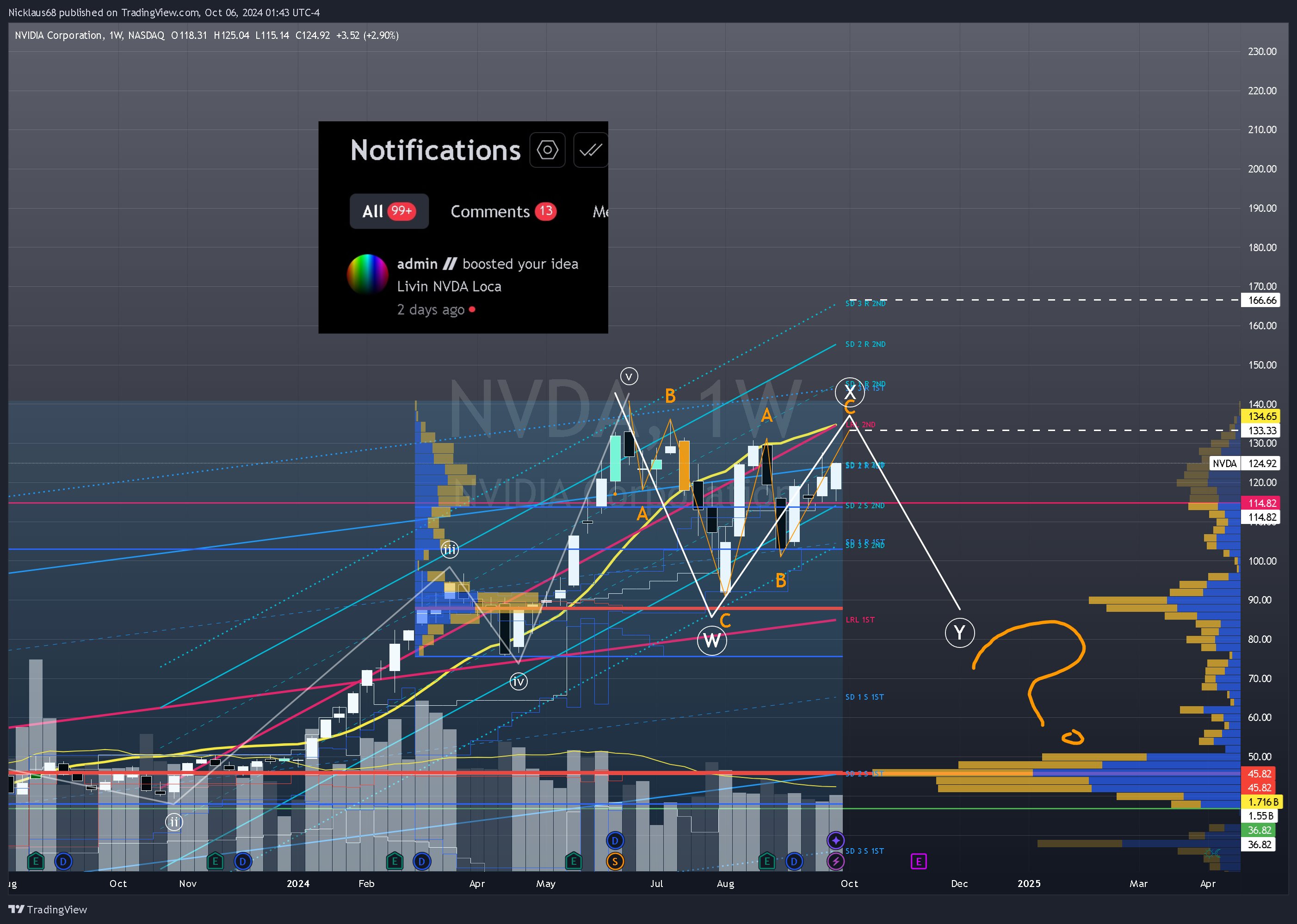This screenshot has height=924, width=1297.
Task: Select circled Y wave label
Action: point(960,633)
